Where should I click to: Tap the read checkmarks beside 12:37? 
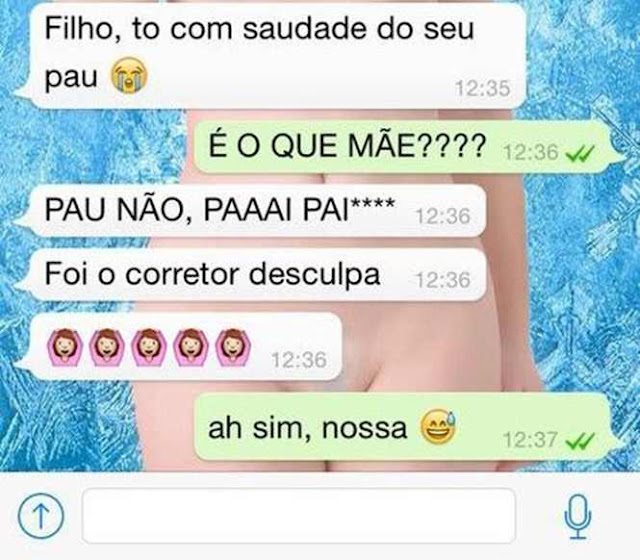[580, 441]
